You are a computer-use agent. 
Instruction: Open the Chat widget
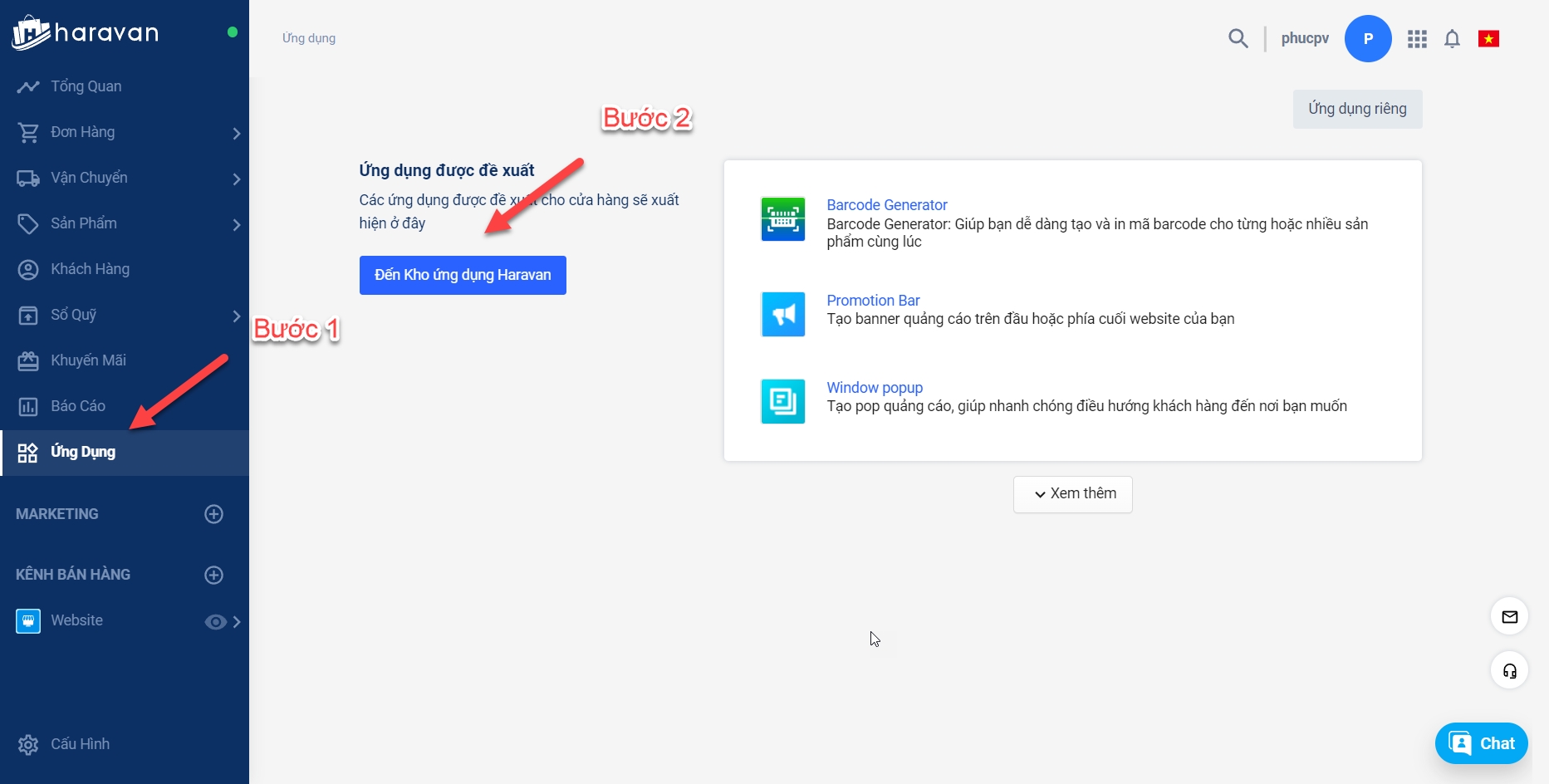(x=1481, y=743)
